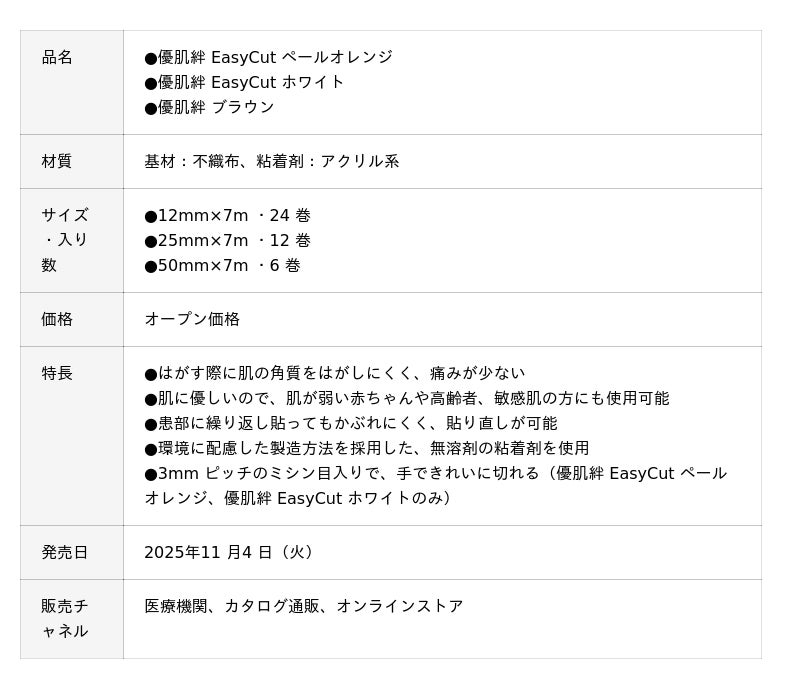Click the 優肌絆 ブラウン entry
800x689 pixels.
click(x=209, y=107)
